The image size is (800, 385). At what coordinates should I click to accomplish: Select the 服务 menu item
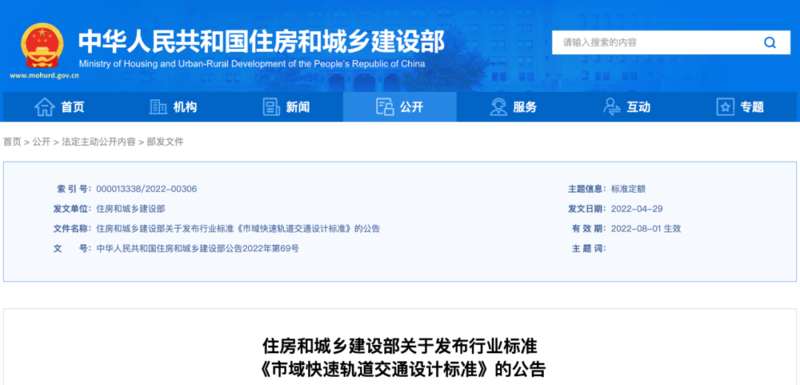point(513,107)
